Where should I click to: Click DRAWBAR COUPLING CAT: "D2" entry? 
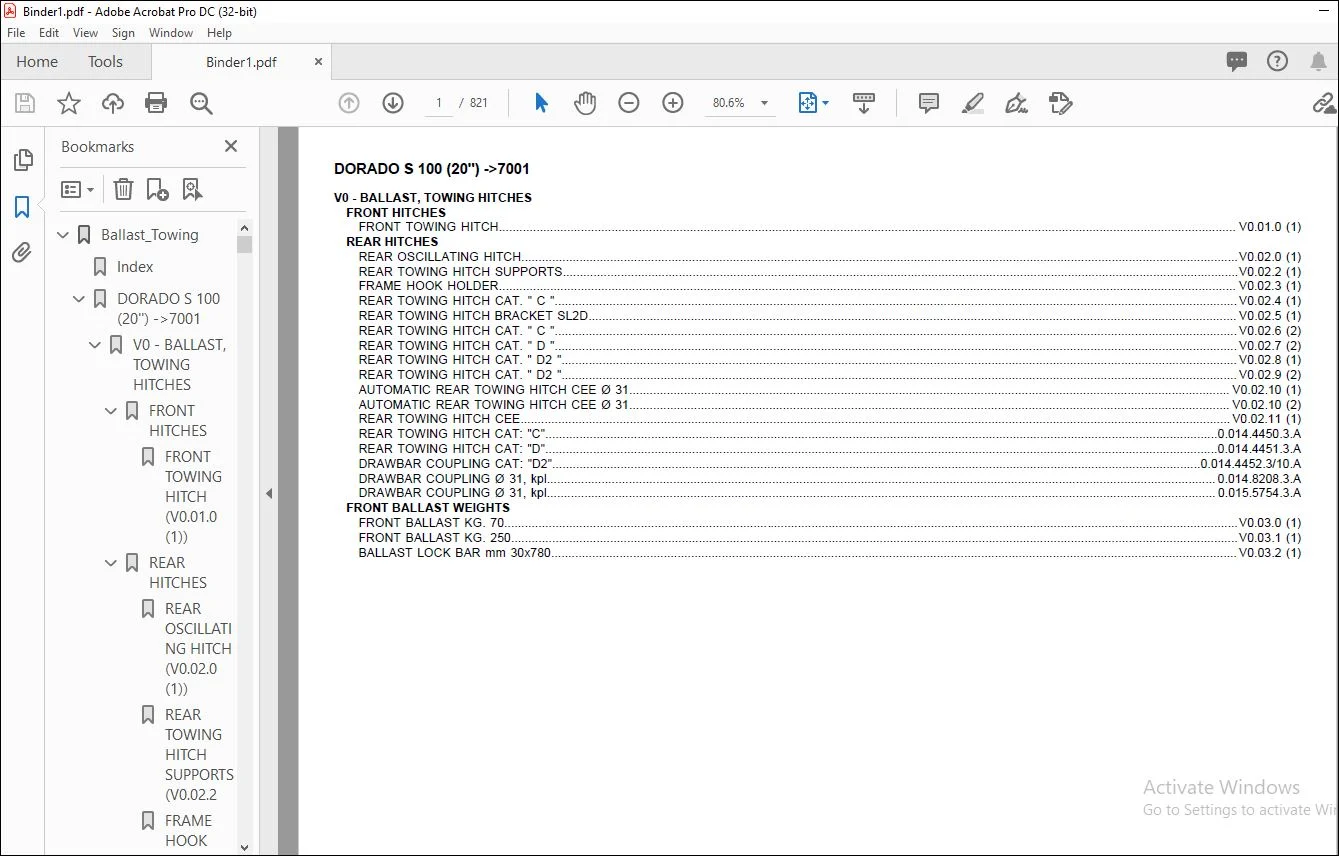pos(829,464)
